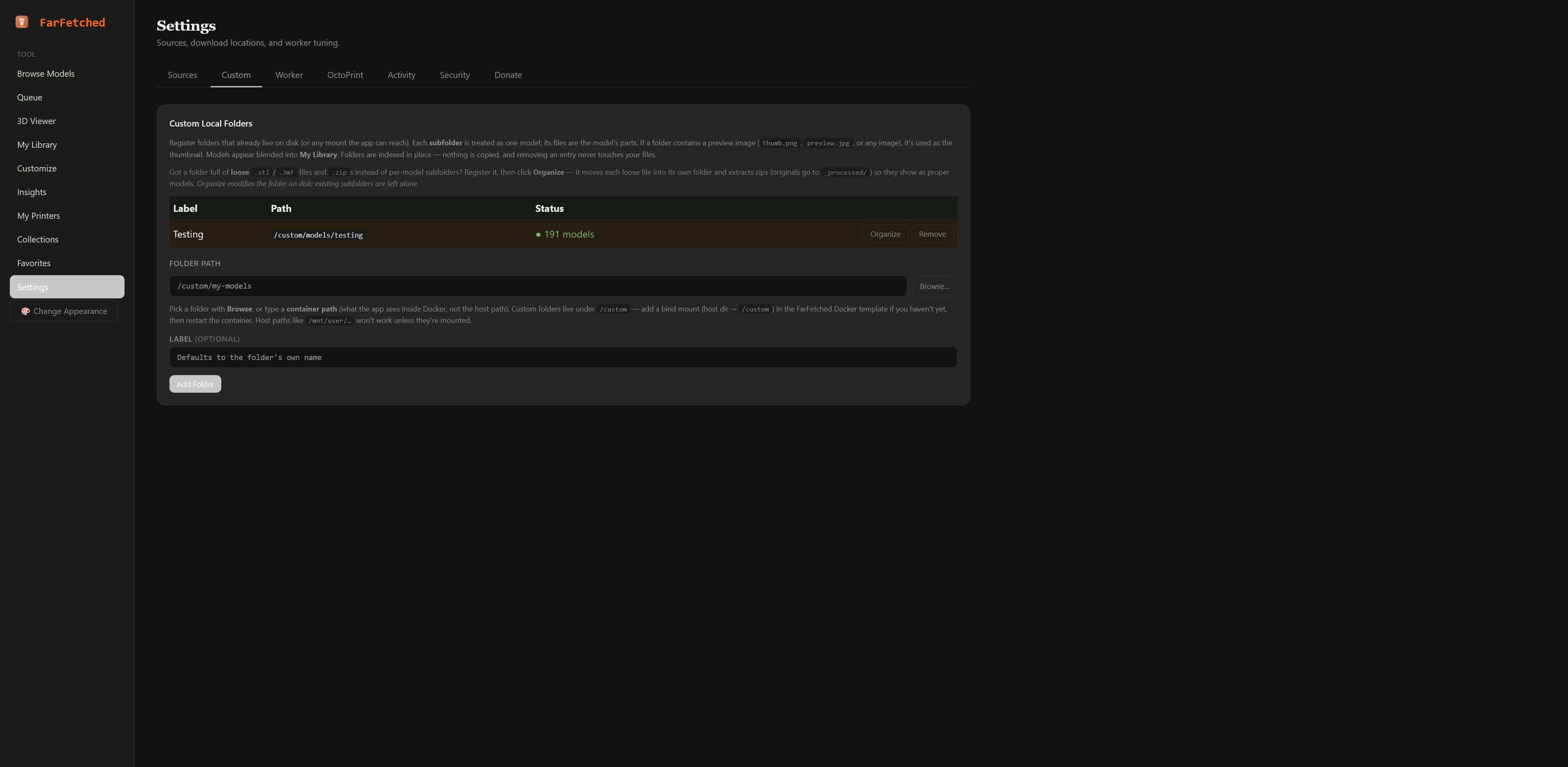
Task: Focus the optional Label input field
Action: (x=563, y=357)
